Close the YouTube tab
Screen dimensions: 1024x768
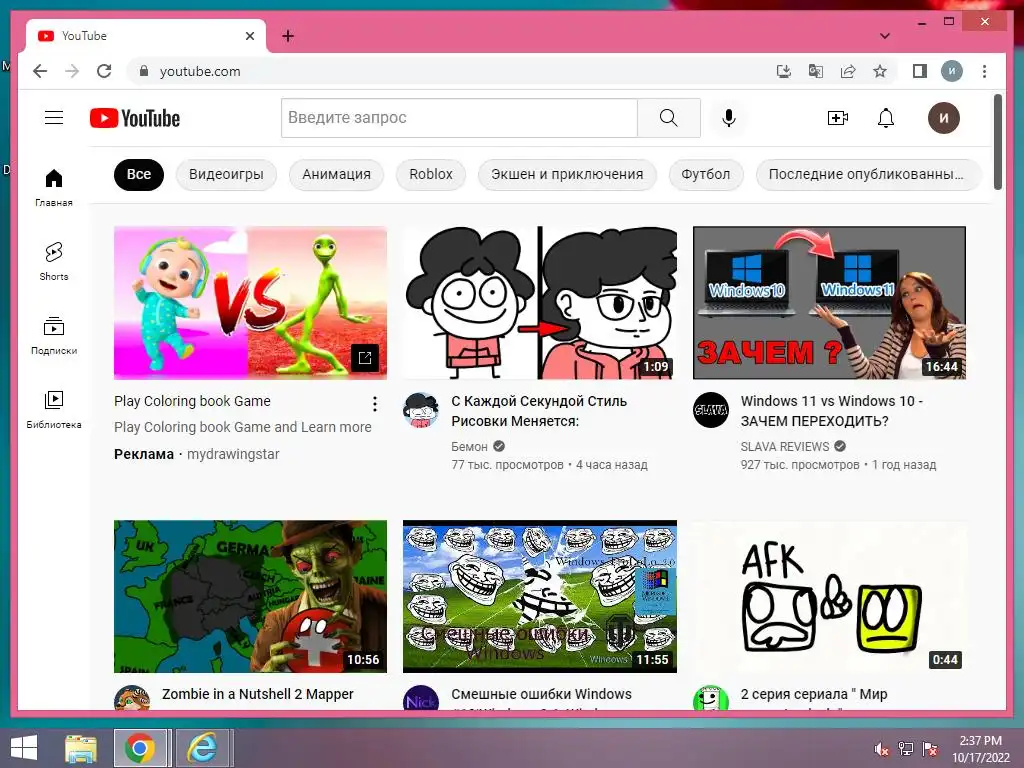[249, 36]
